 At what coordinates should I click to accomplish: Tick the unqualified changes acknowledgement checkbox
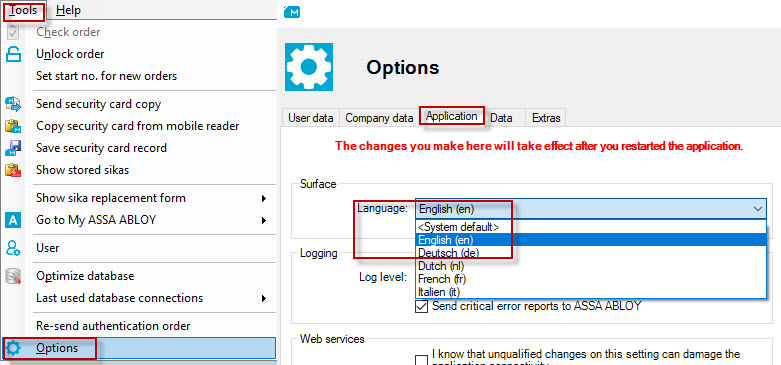421,360
